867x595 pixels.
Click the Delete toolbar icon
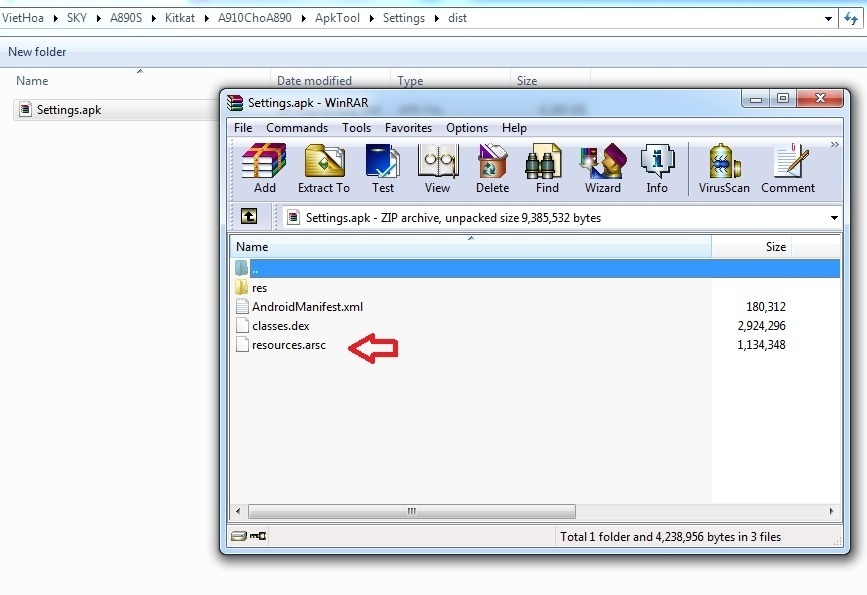tap(493, 168)
